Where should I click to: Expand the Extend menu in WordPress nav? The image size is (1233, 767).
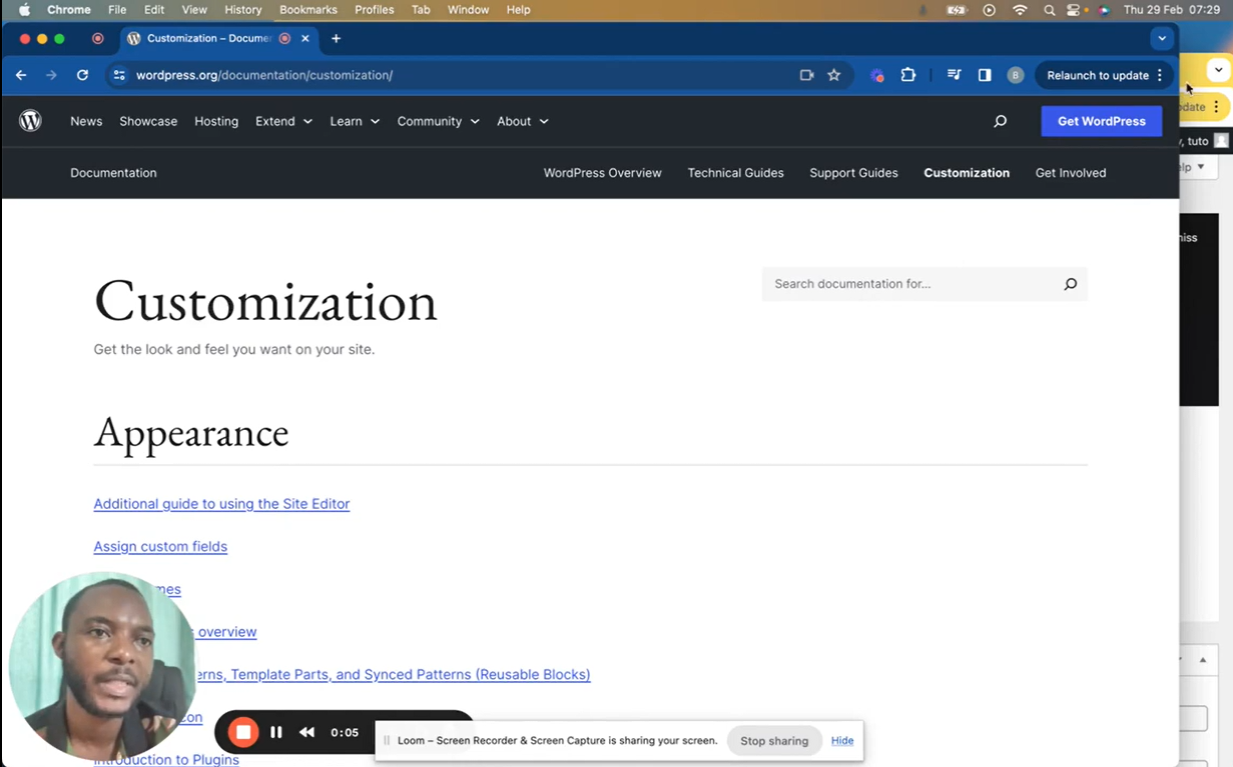[x=284, y=121]
